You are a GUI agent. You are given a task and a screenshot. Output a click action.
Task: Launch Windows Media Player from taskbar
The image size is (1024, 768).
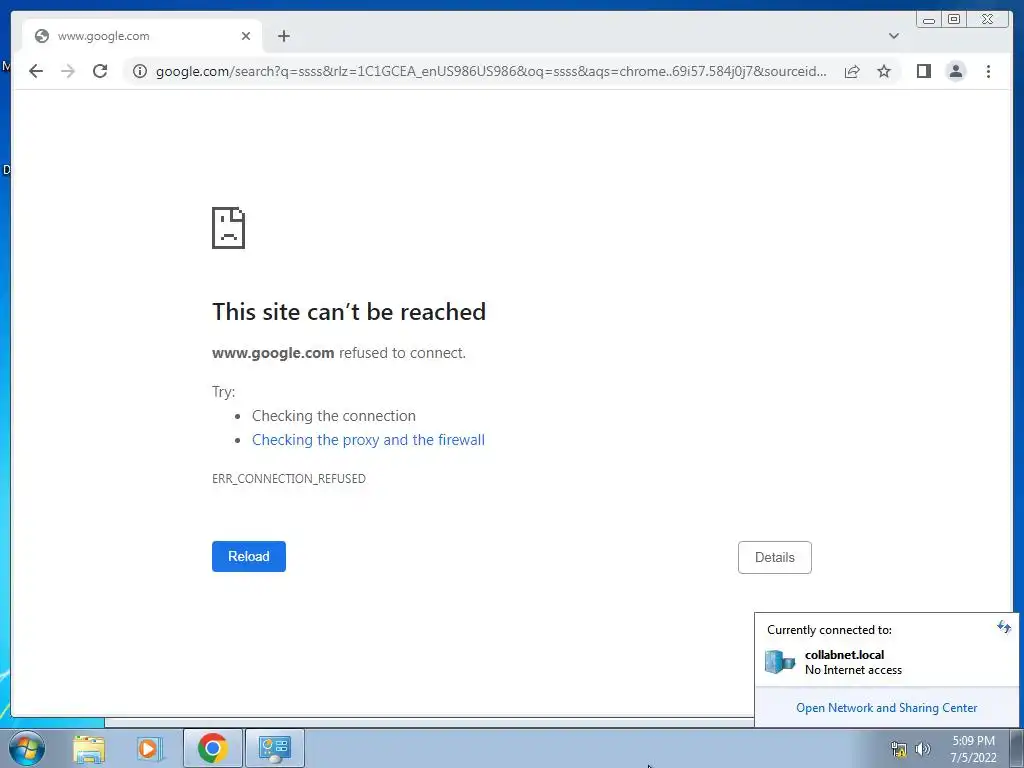pos(149,748)
